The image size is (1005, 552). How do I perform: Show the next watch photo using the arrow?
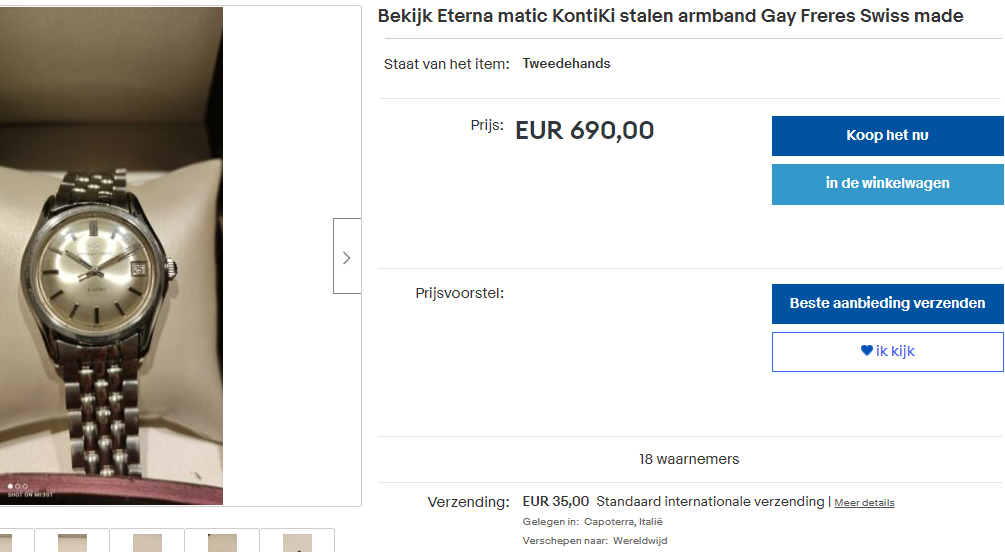point(346,257)
